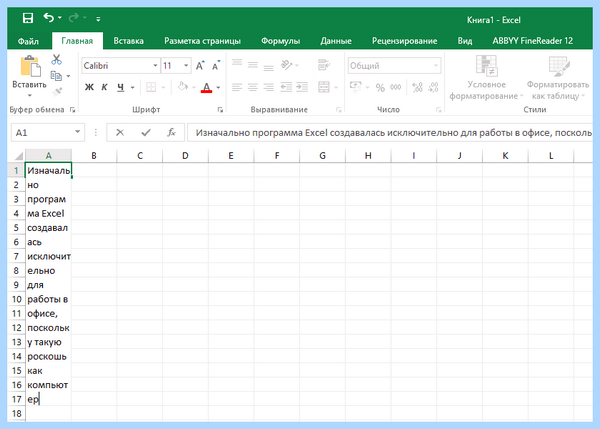Screen dimensions: 600x429
Task: Increase font size with the large A
Action: [x=200, y=66]
